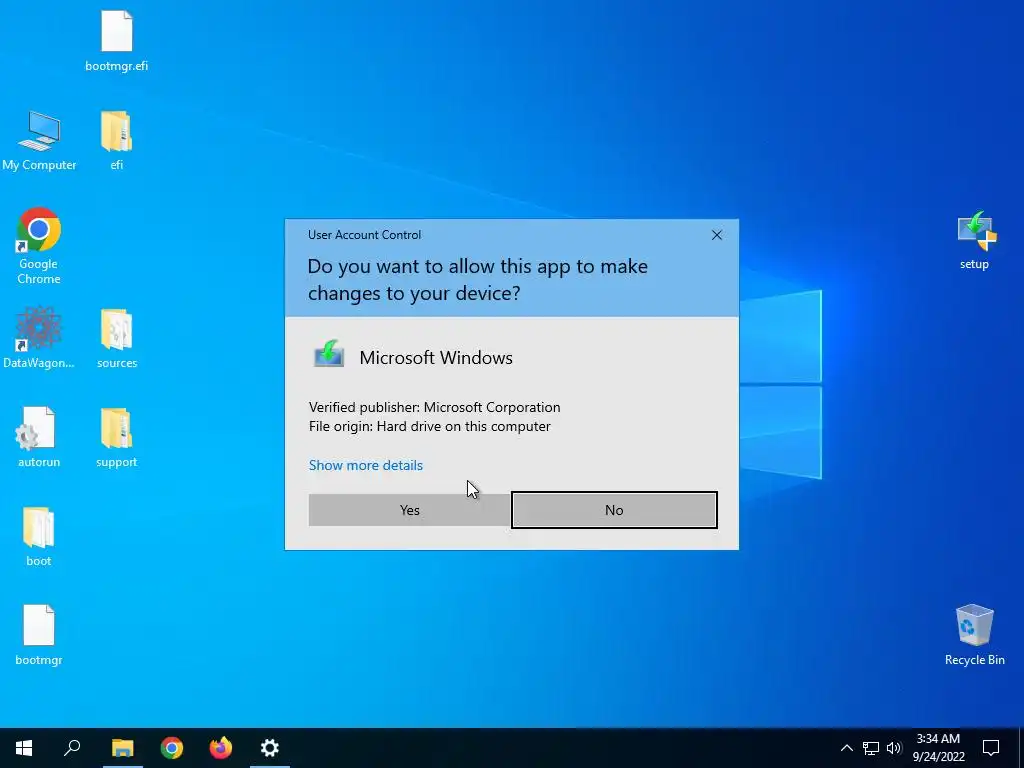Open the volume speaker tray icon
1024x768 pixels.
pos(894,748)
